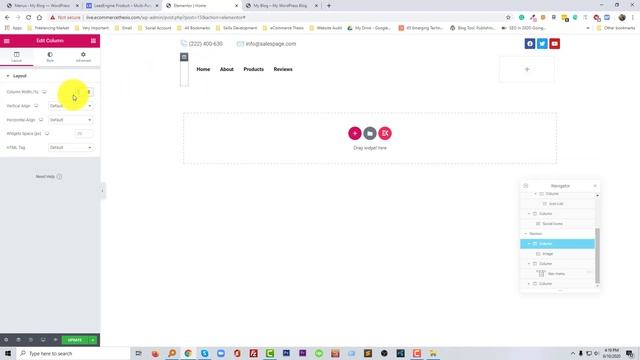The height and width of the screenshot is (360, 640).
Task: Select Nav Menu item in Navigator
Action: tap(556, 274)
